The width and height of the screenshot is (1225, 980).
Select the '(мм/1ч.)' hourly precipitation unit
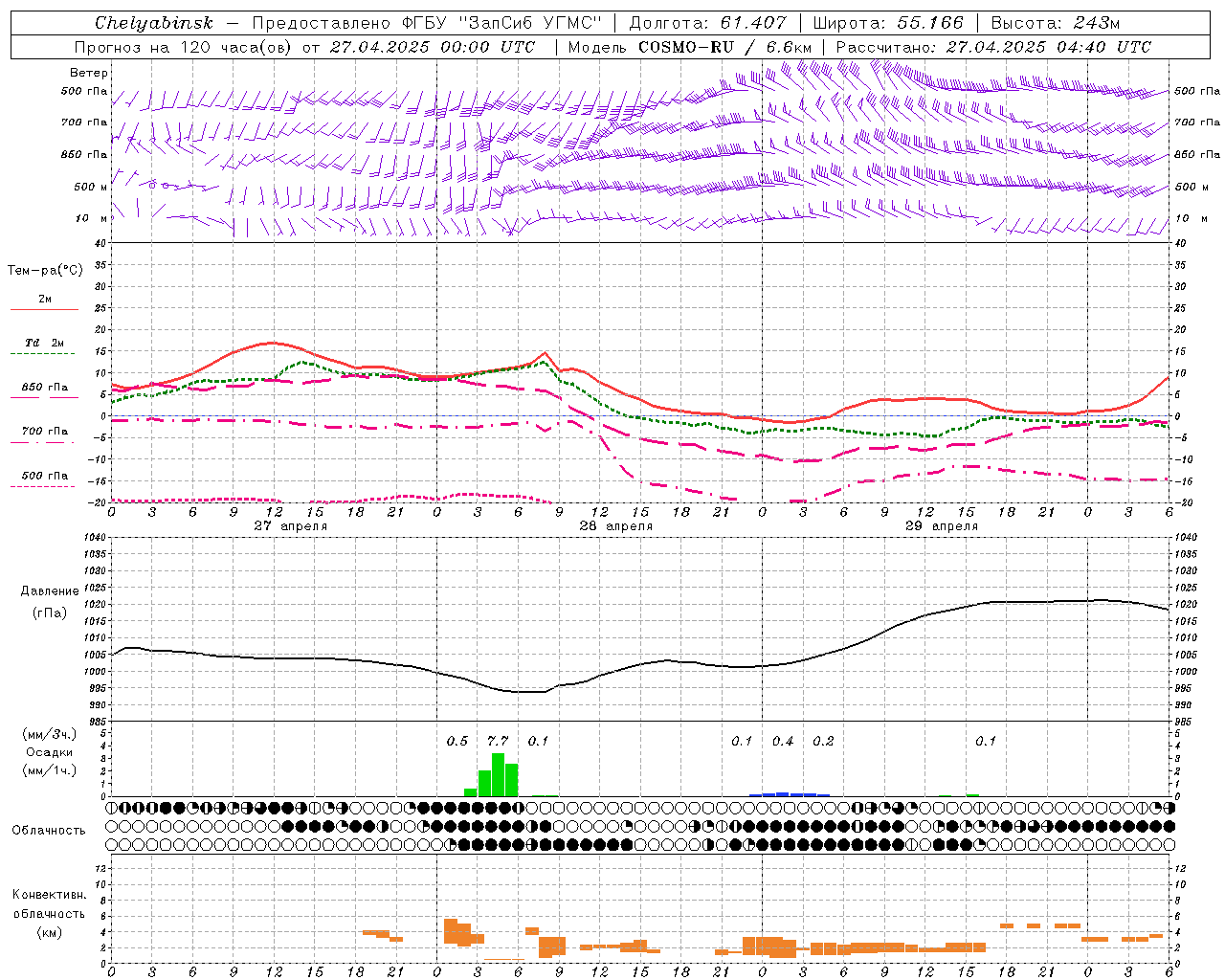pos(49,770)
